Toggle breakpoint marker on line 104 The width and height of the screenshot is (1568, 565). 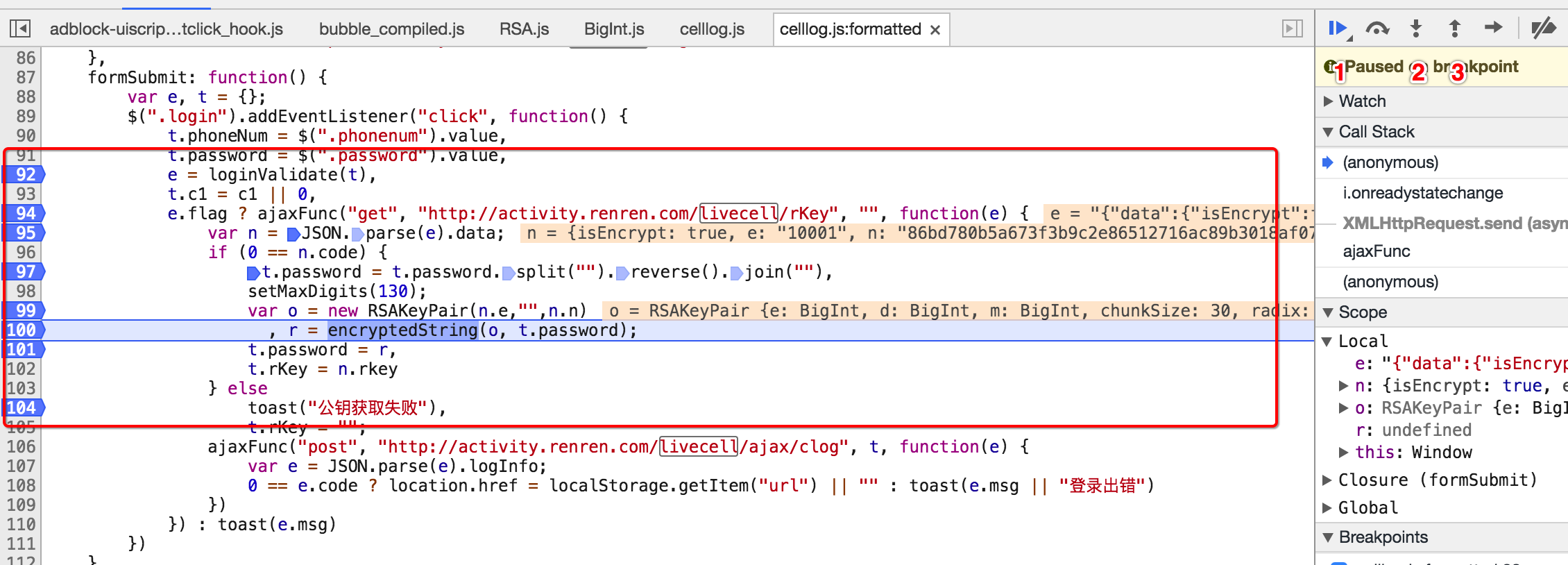(x=23, y=407)
